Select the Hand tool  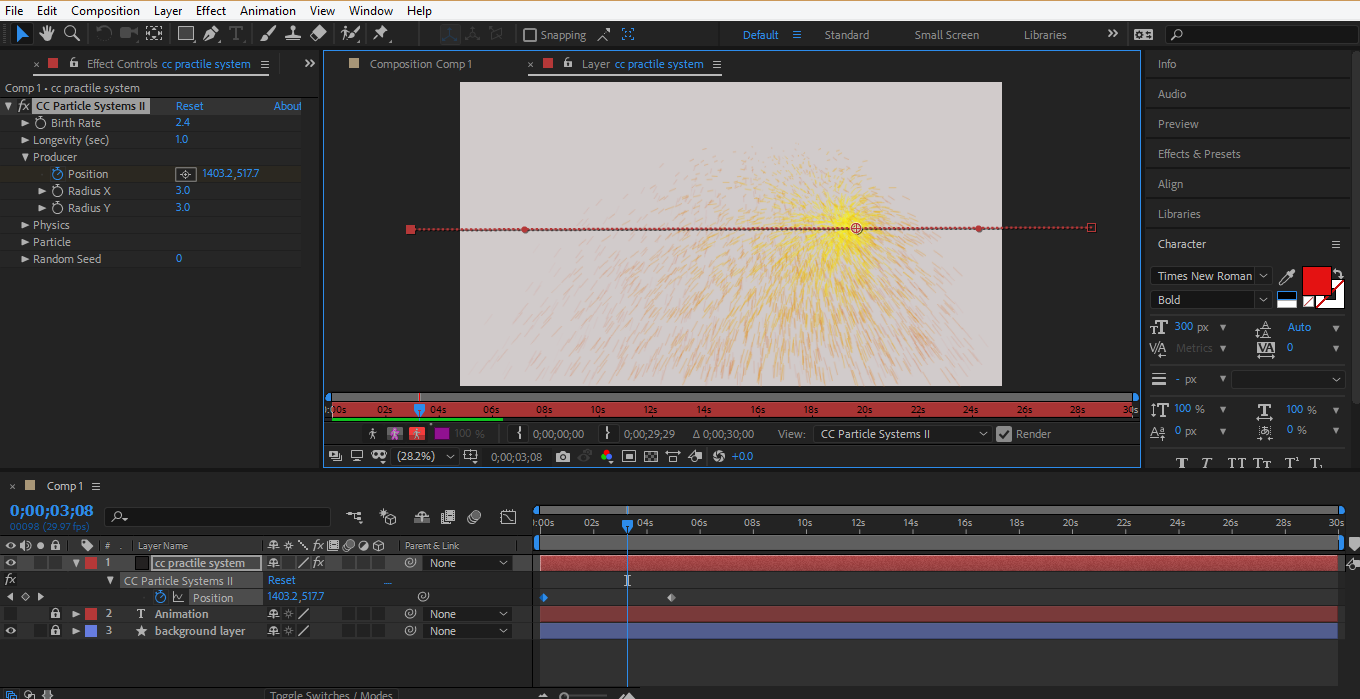pyautogui.click(x=47, y=34)
